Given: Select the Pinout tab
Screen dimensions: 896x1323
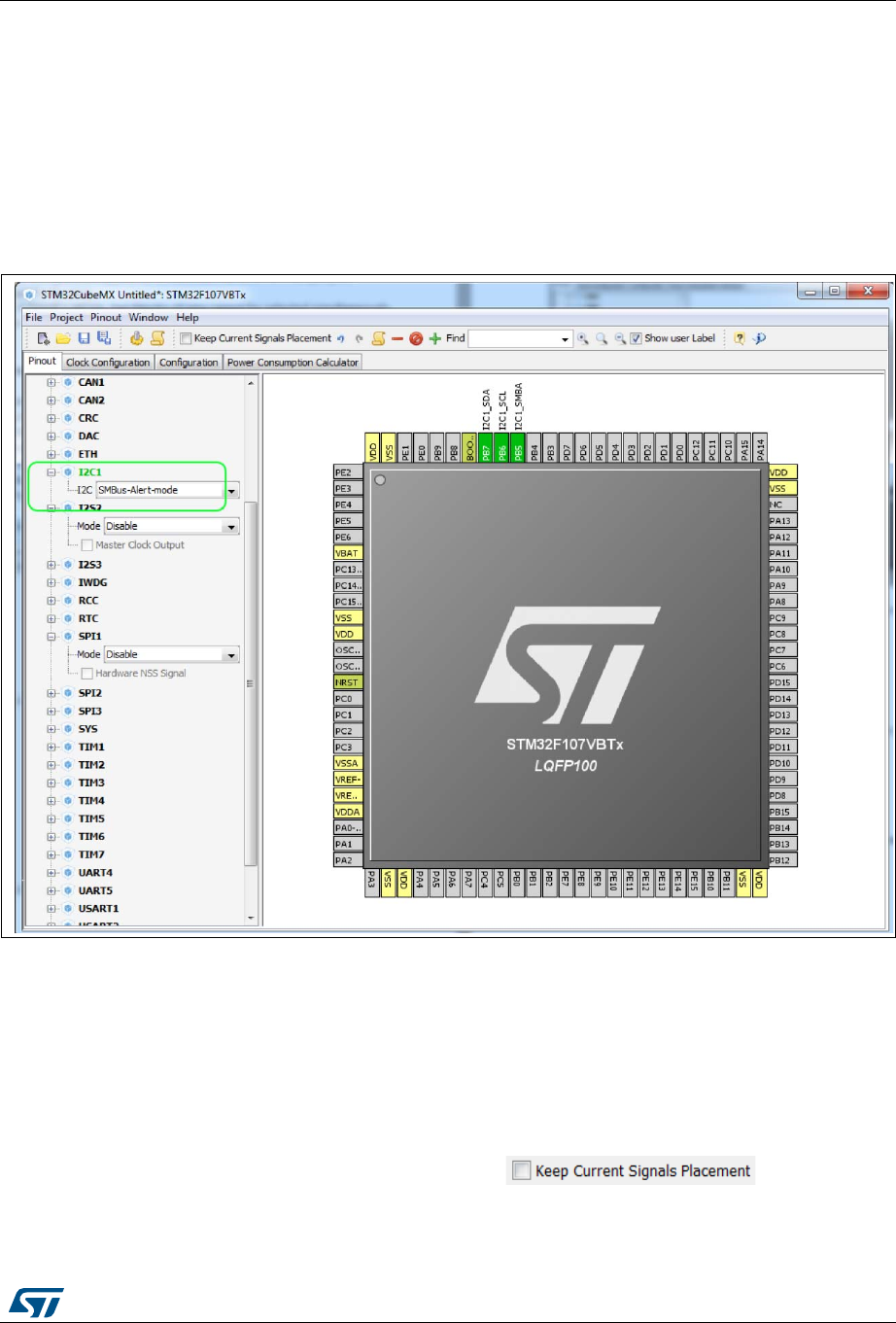Looking at the screenshot, I should [42, 362].
